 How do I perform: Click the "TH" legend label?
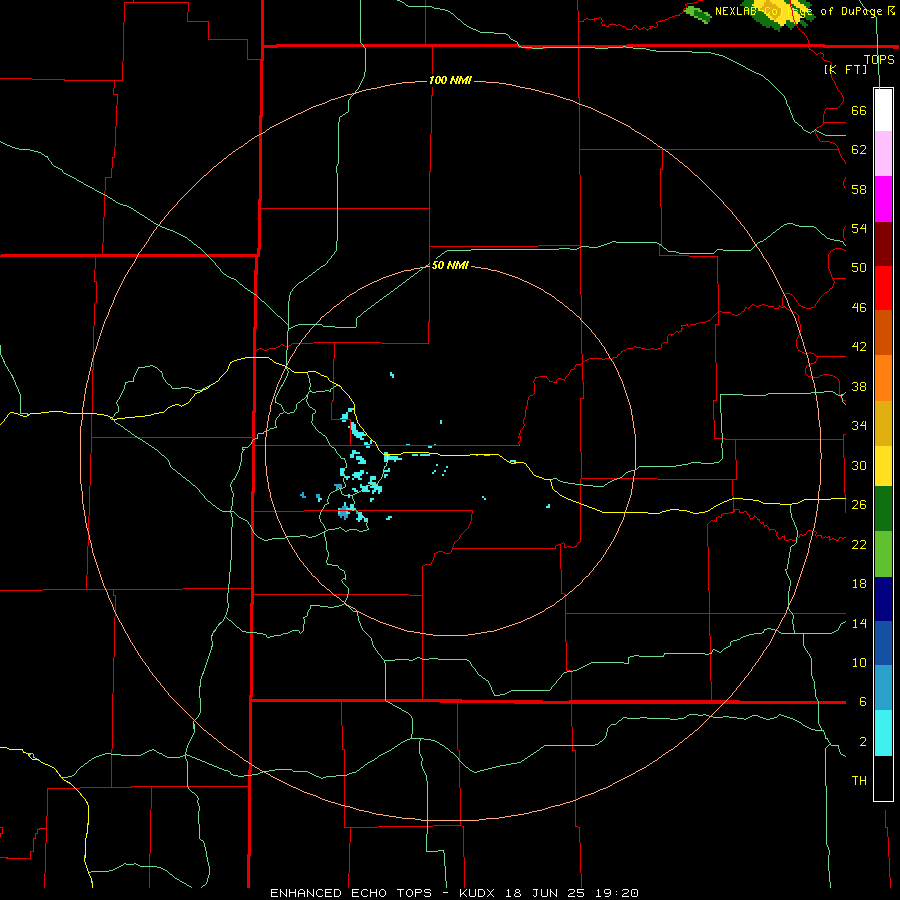(x=859, y=780)
